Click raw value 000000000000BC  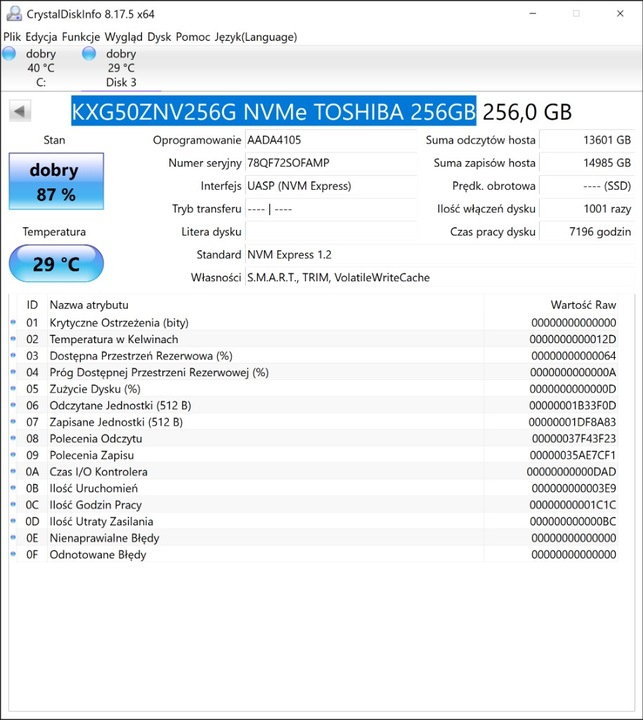click(x=573, y=521)
